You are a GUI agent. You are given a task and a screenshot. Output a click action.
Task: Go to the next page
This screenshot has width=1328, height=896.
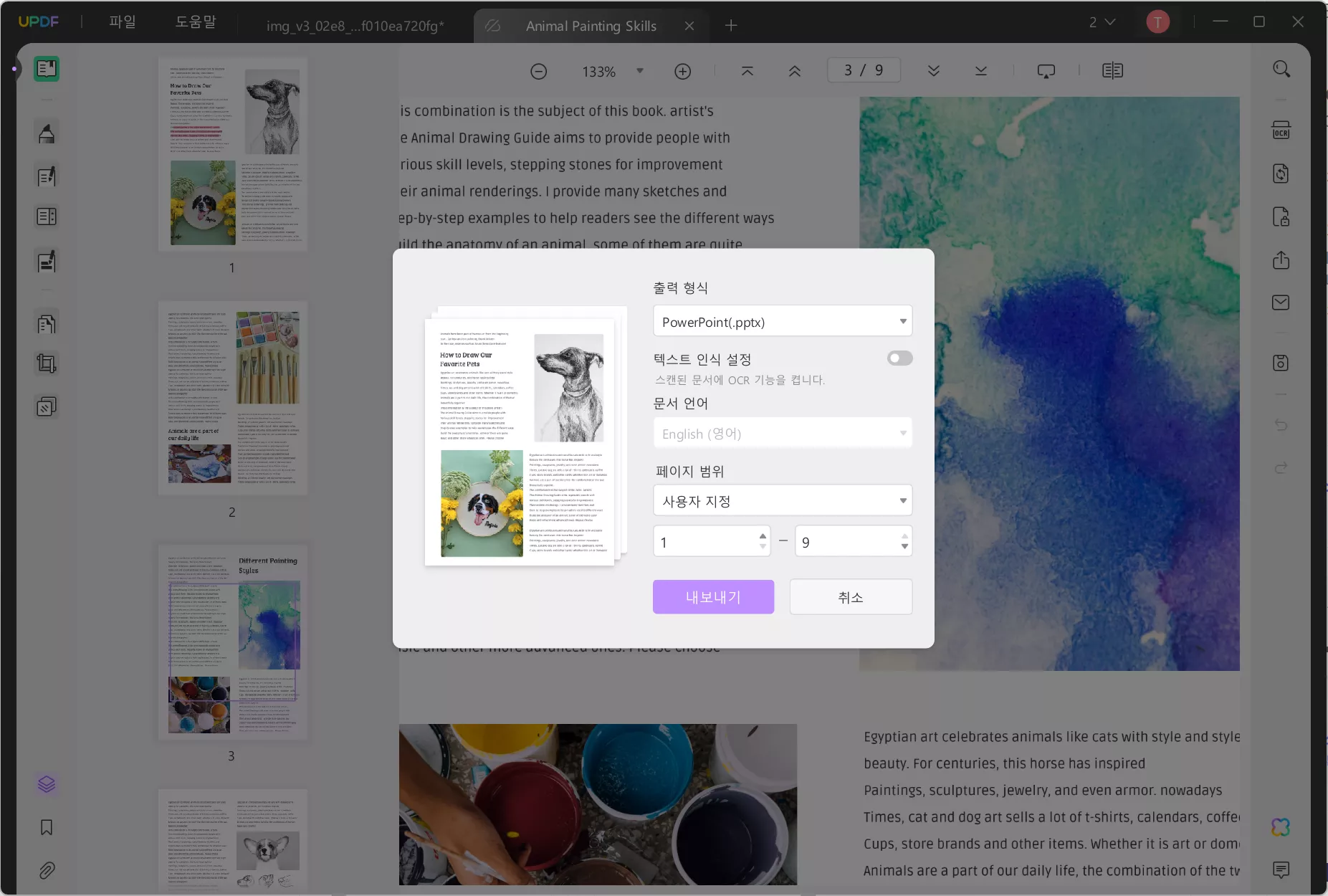(x=934, y=71)
